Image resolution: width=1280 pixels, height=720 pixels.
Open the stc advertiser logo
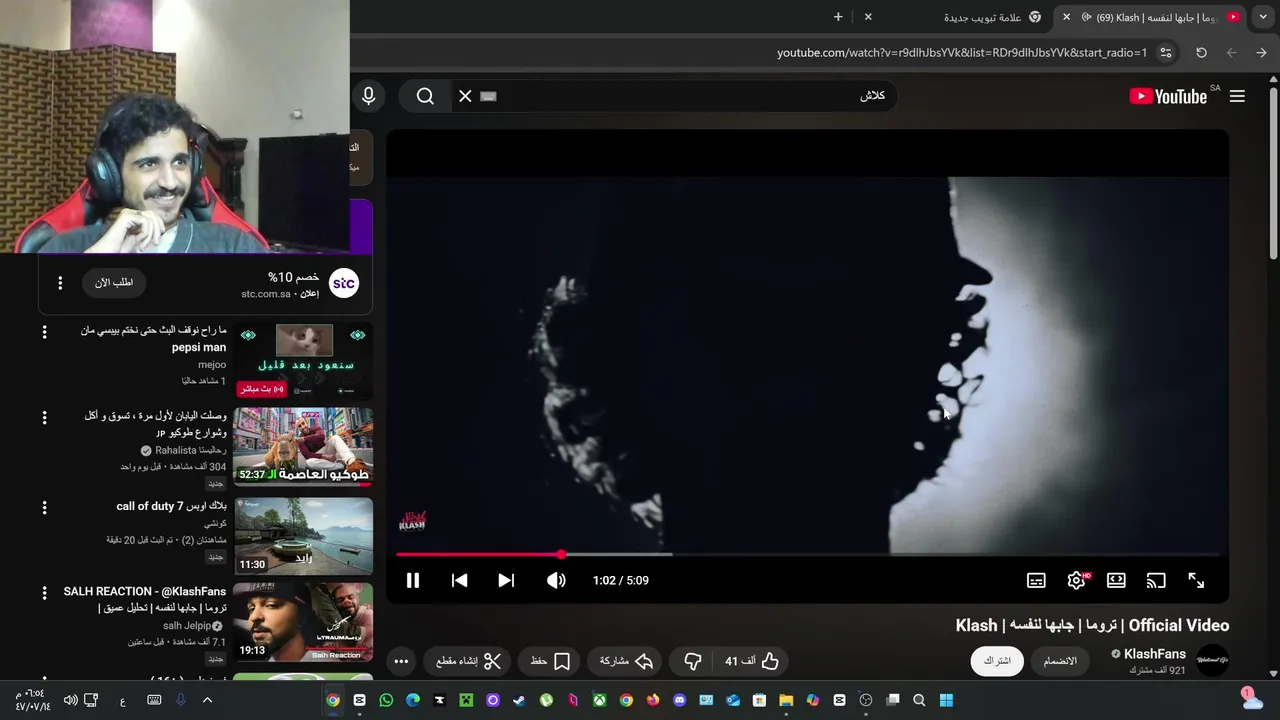point(344,283)
